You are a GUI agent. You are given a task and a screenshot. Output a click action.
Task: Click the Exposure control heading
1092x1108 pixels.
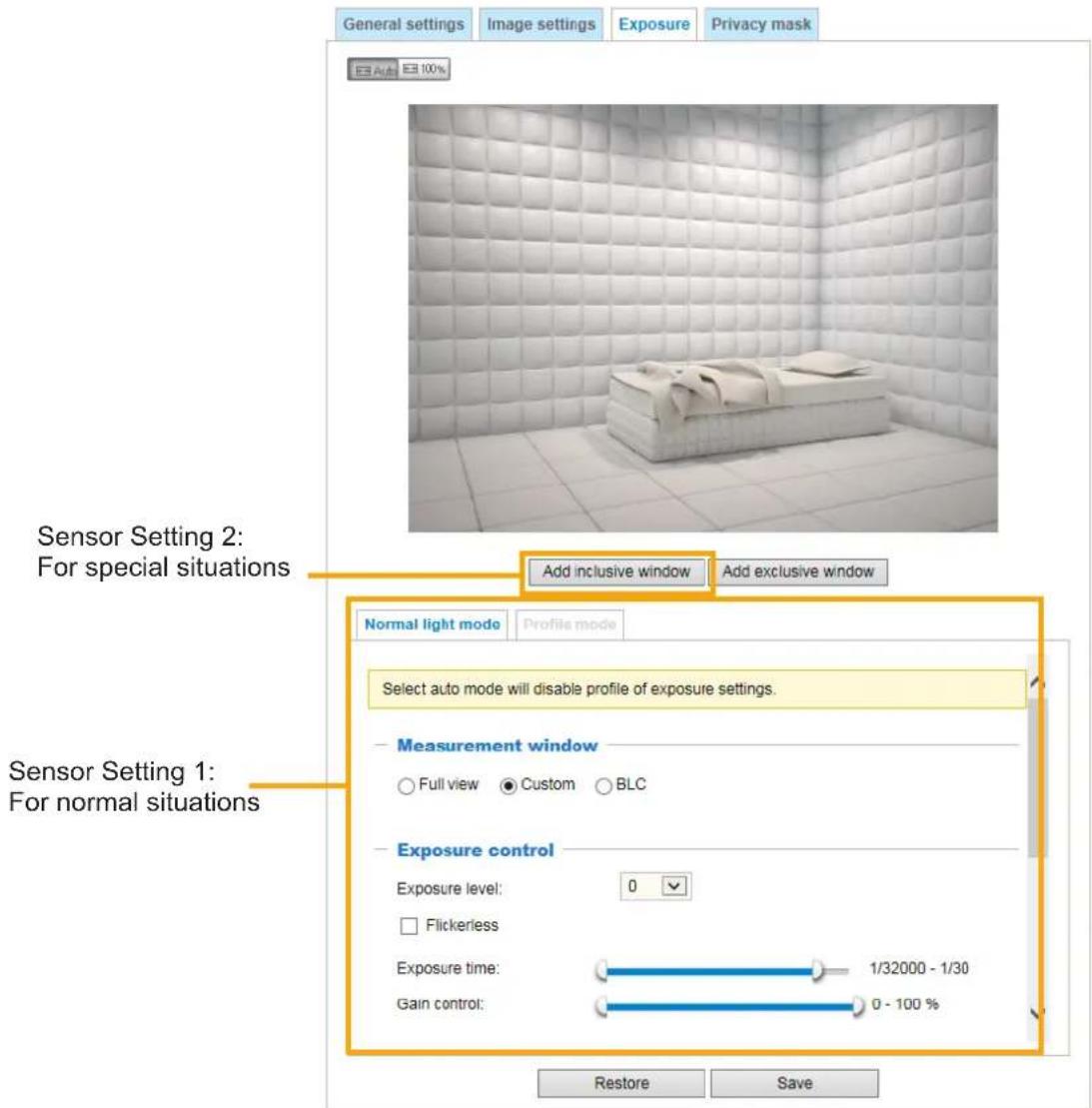[x=475, y=850]
